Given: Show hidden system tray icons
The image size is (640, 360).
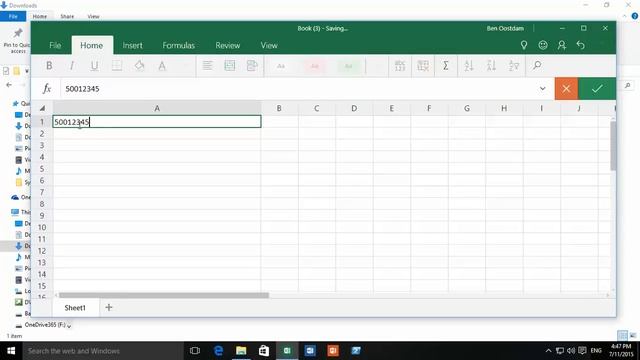Looking at the screenshot, I should 548,351.
